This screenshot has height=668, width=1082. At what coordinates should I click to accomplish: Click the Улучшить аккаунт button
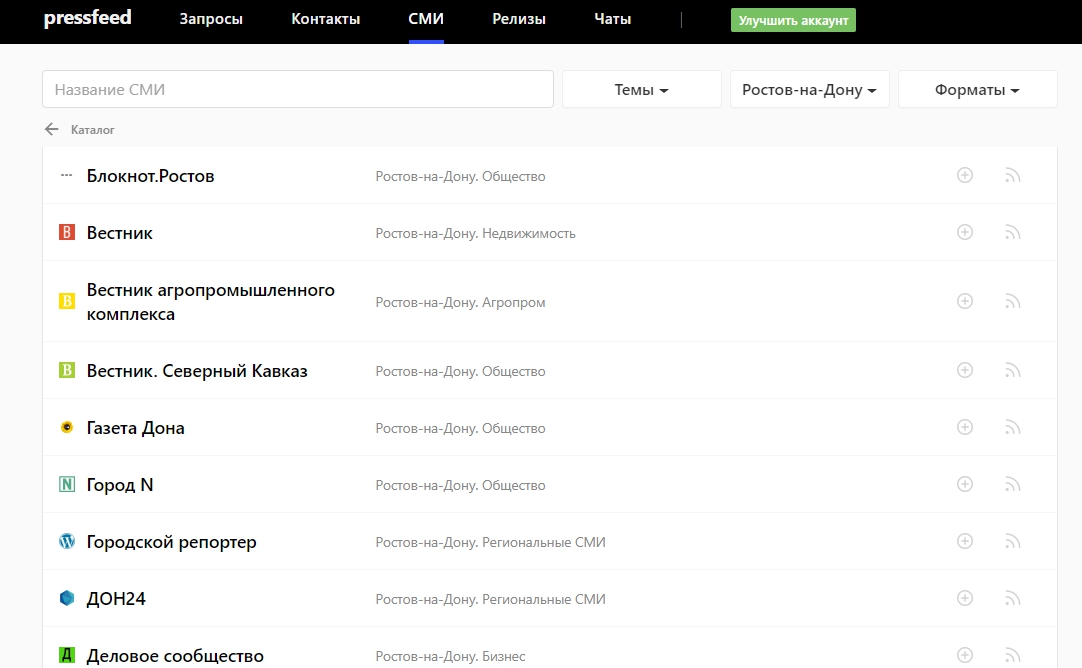tap(793, 20)
